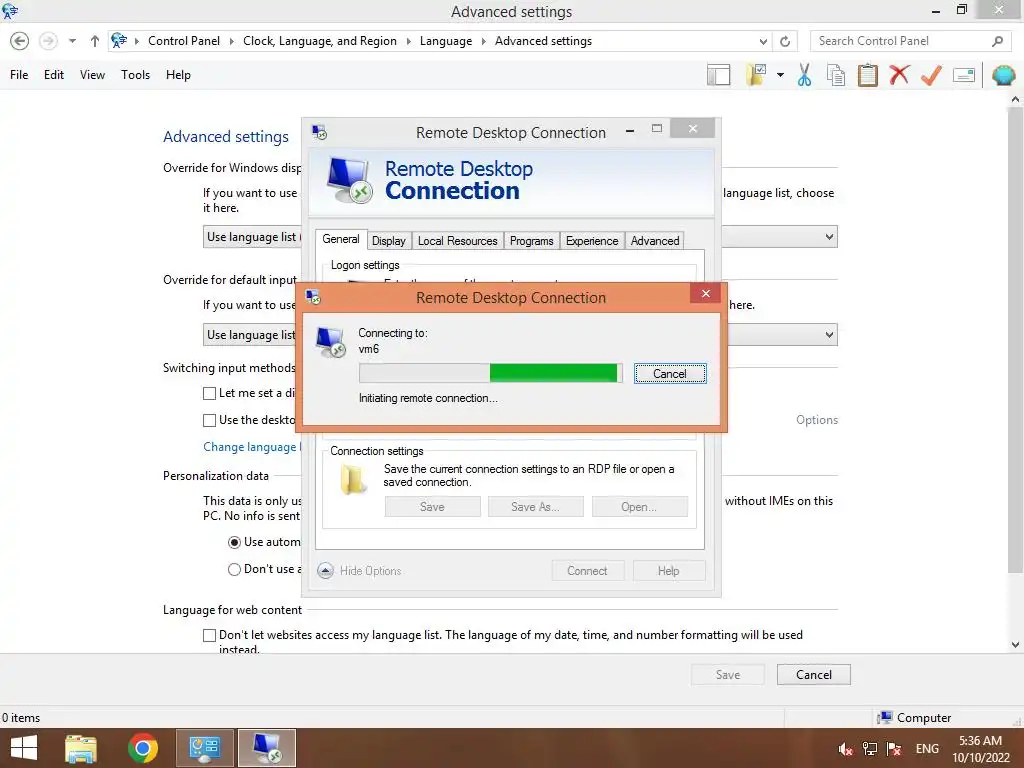This screenshot has height=768, width=1024.
Task: Close the connecting progress dialog
Action: pyautogui.click(x=705, y=293)
